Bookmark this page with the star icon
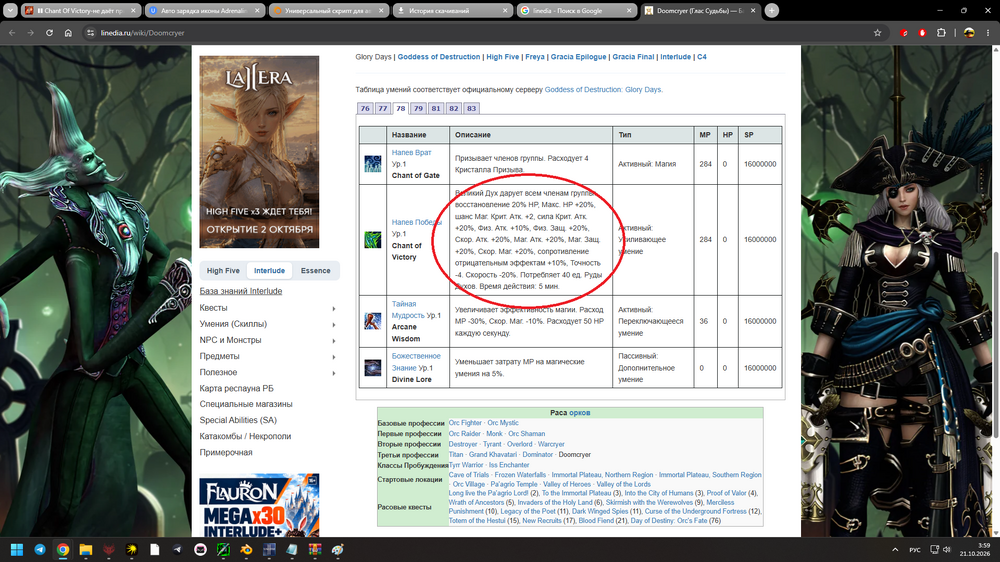 click(x=878, y=33)
